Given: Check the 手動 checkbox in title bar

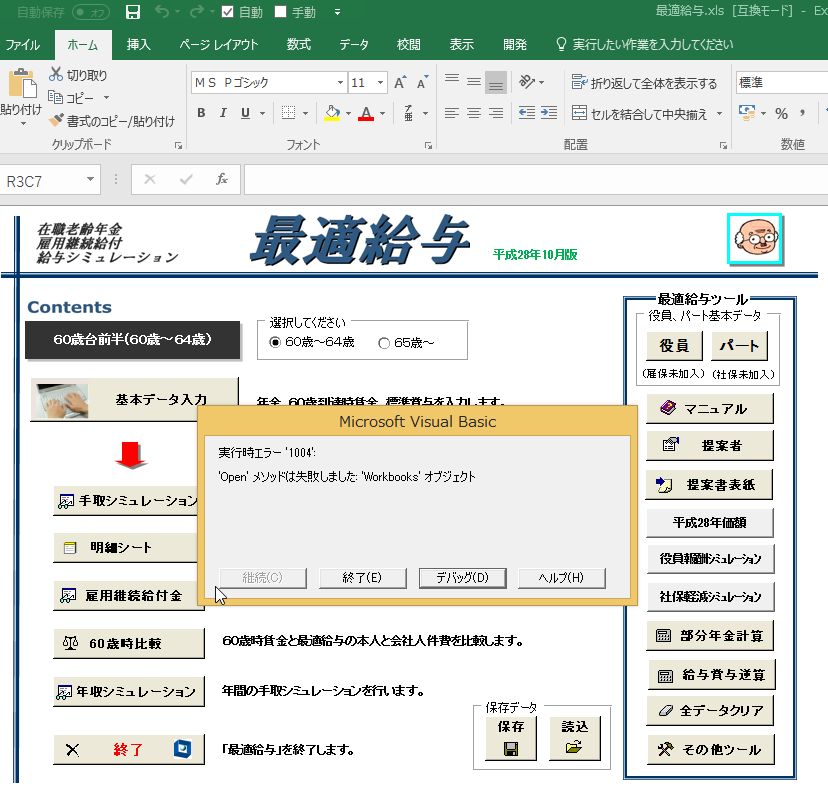Looking at the screenshot, I should click(280, 12).
